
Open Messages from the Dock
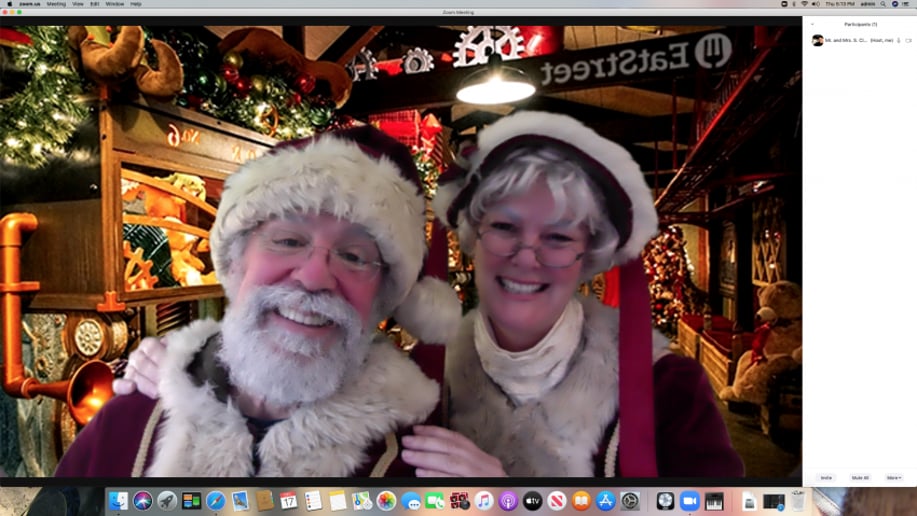[x=411, y=501]
